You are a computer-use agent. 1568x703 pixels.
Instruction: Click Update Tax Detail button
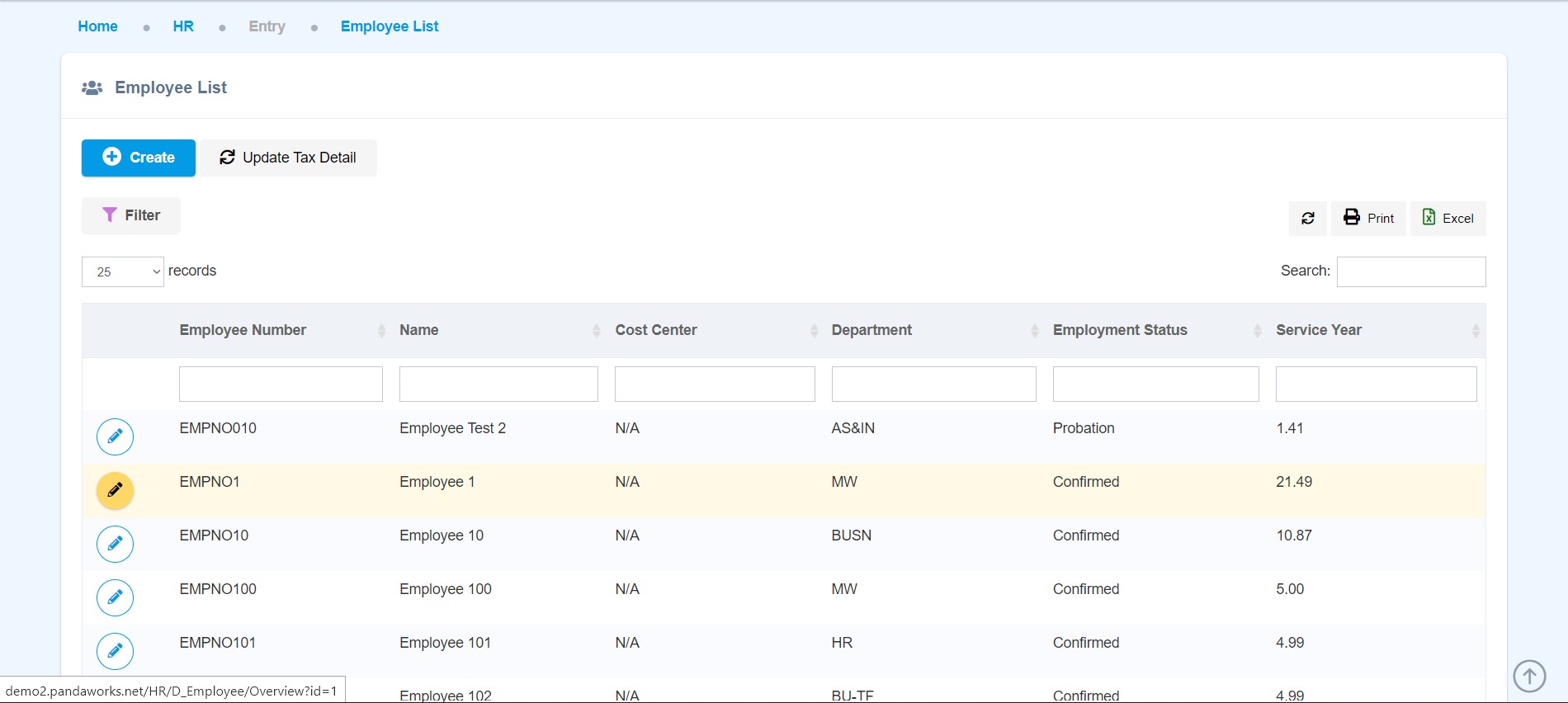[x=288, y=158]
